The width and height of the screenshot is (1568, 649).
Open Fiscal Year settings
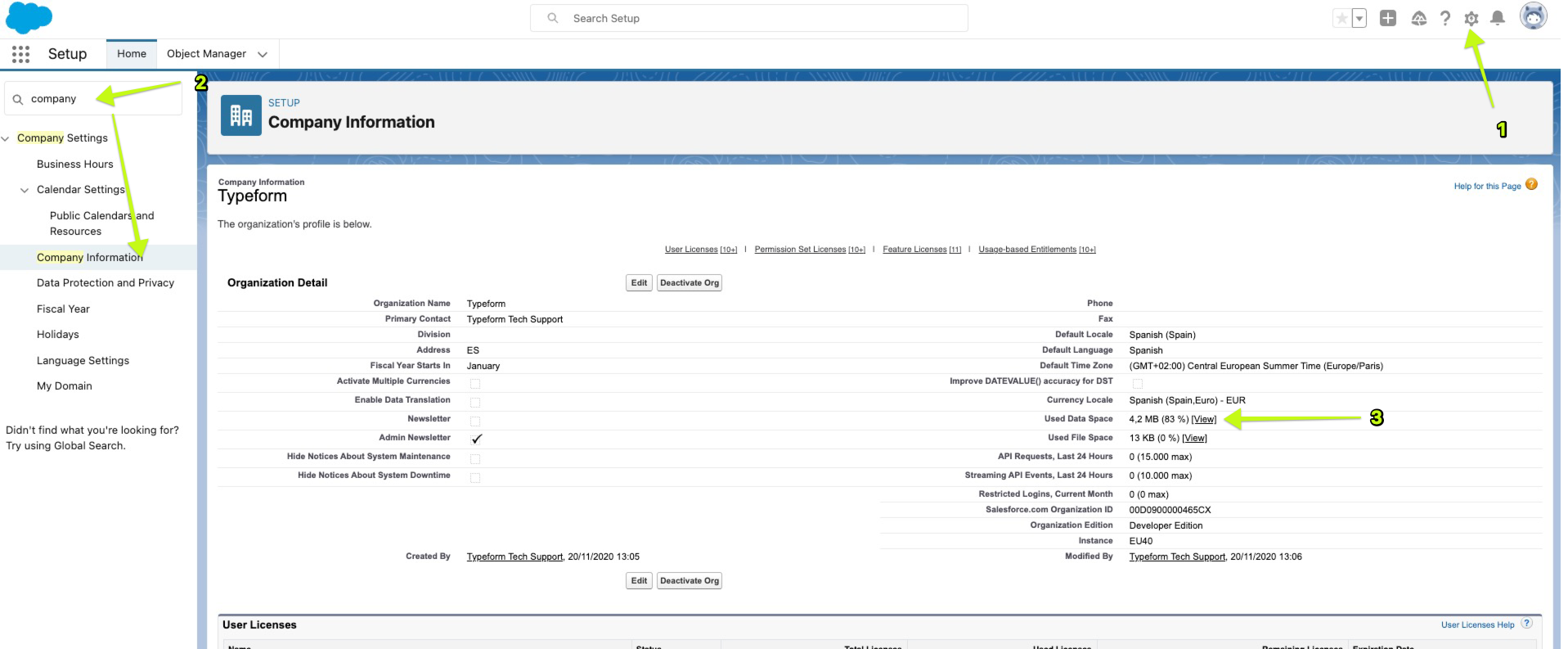63,309
